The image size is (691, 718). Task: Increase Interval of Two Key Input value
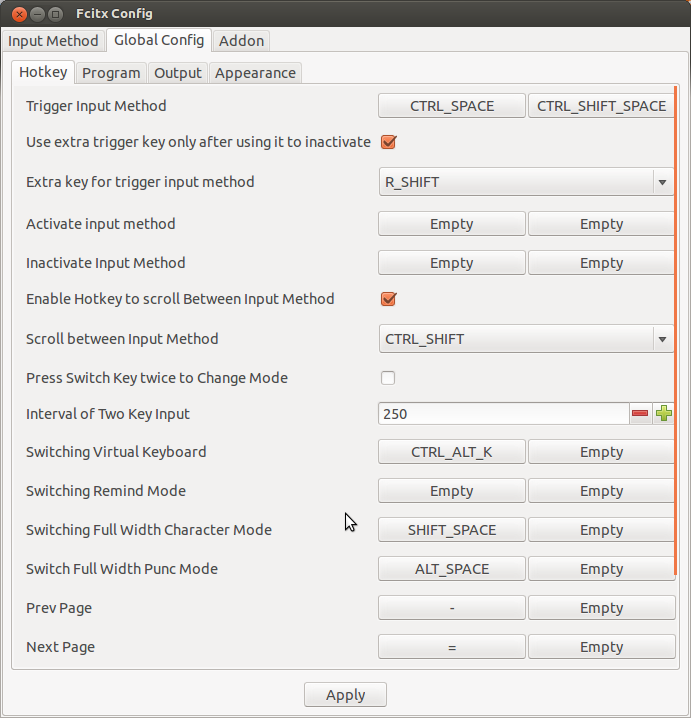pyautogui.click(x=664, y=413)
